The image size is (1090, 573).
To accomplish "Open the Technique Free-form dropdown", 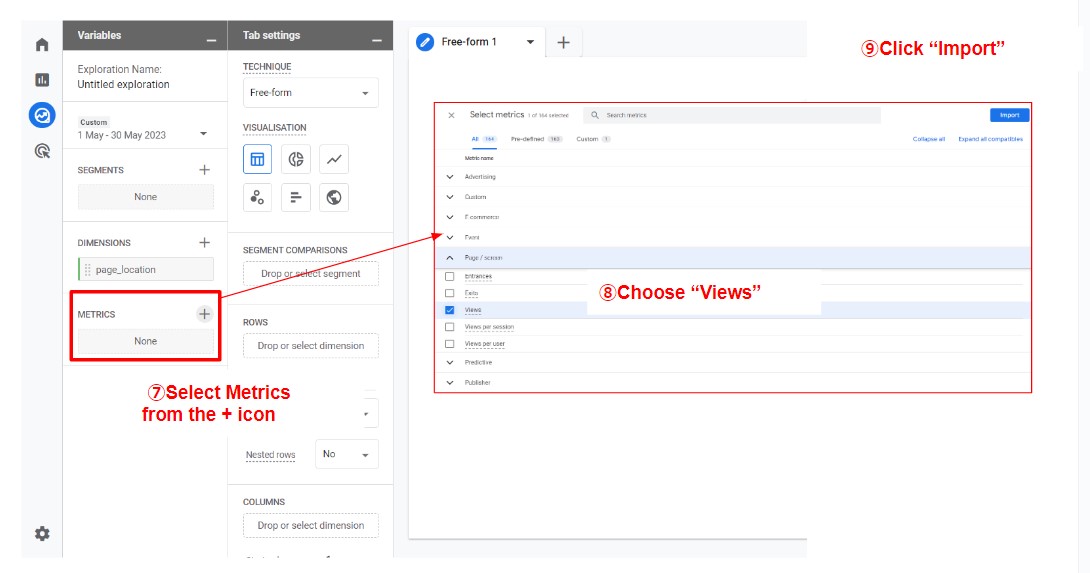I will 311,92.
